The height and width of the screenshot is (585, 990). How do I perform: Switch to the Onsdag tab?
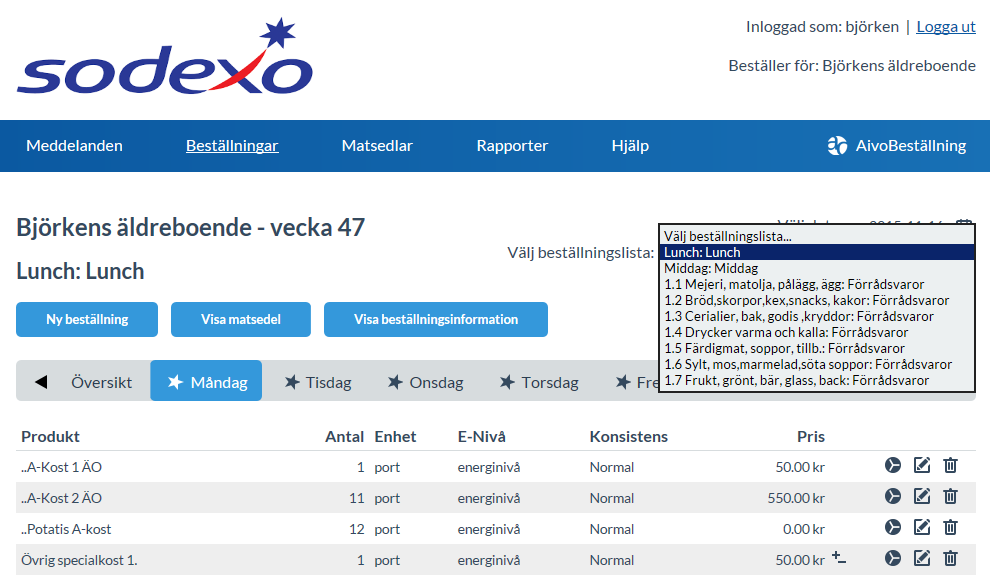click(x=426, y=382)
